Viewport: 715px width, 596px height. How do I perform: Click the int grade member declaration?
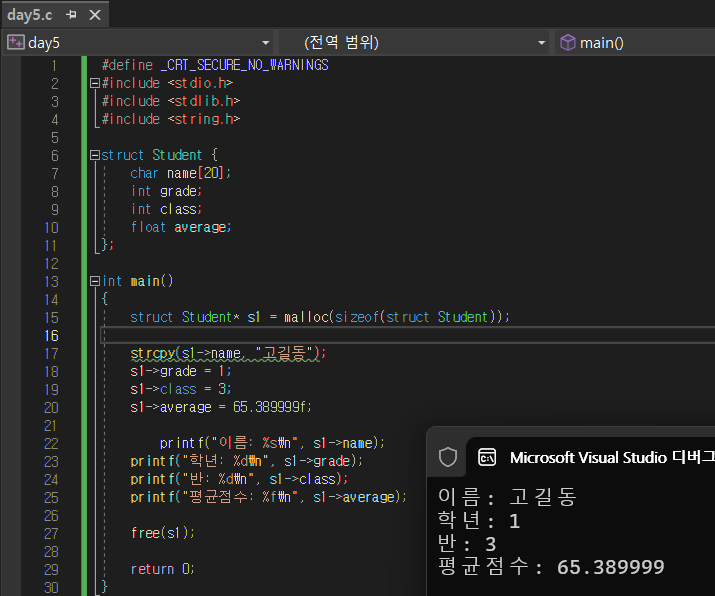click(x=166, y=191)
